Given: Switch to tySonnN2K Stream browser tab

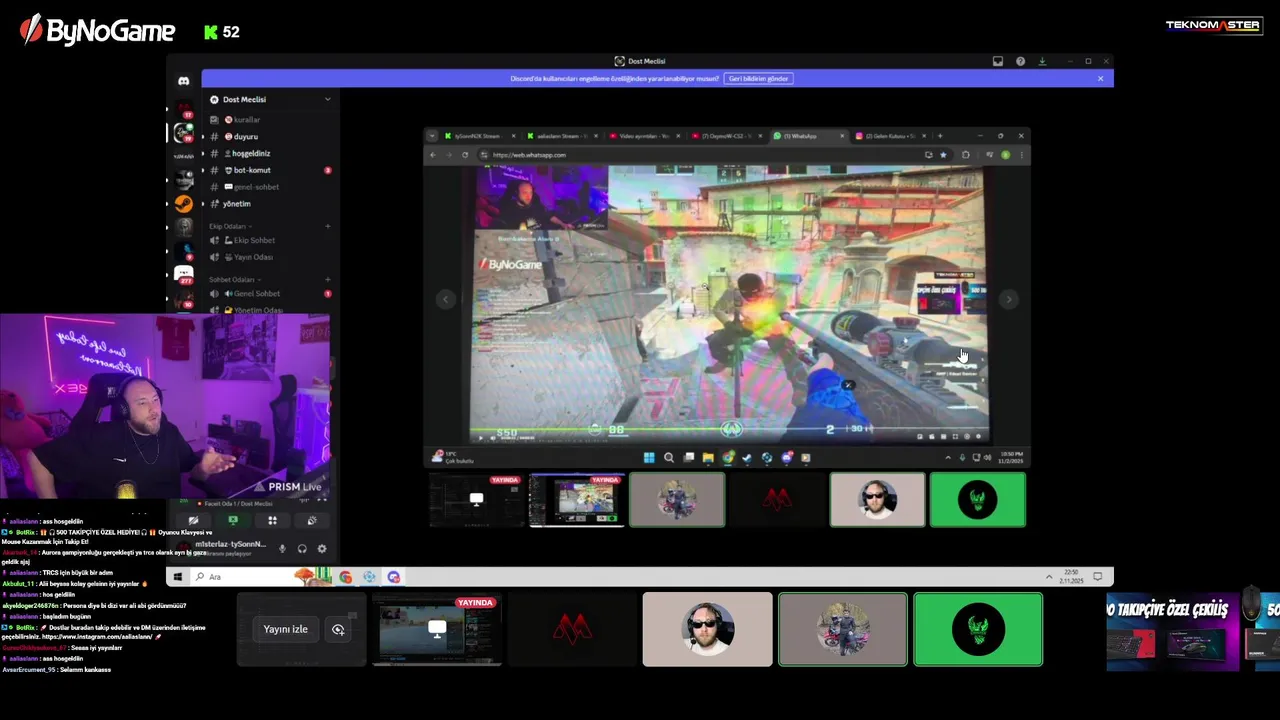Looking at the screenshot, I should 478,136.
